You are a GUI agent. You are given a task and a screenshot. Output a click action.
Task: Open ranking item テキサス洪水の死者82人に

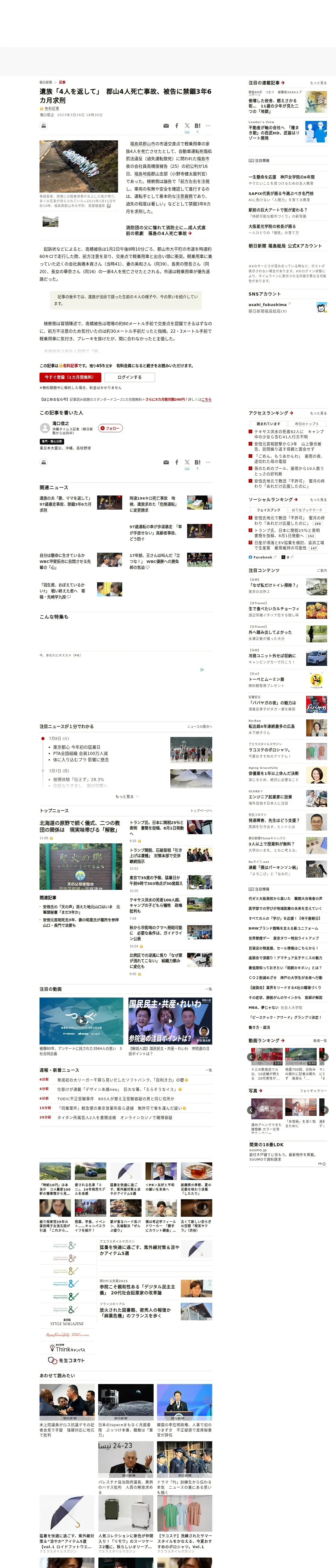tap(289, 434)
